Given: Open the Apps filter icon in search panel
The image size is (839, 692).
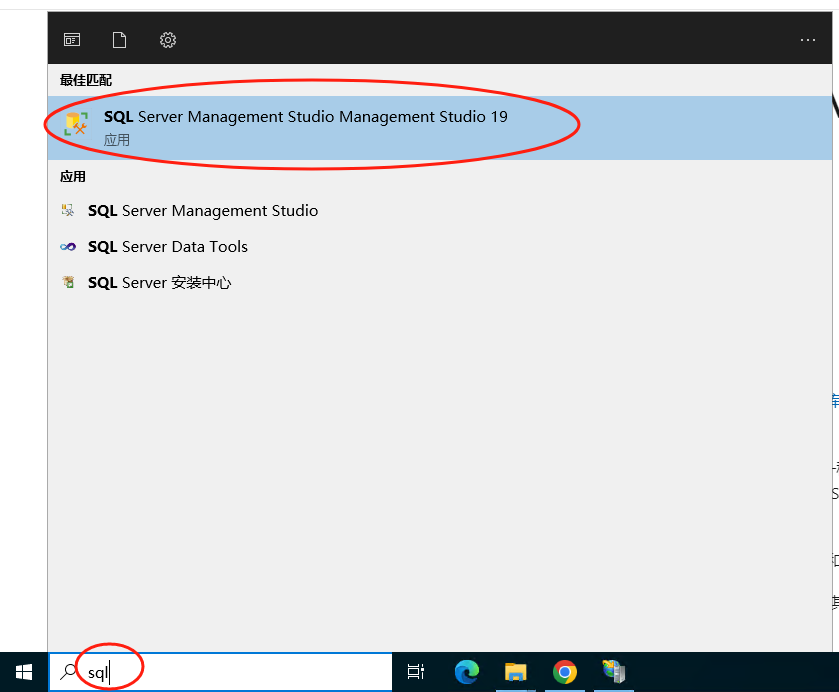Looking at the screenshot, I should click(x=72, y=40).
